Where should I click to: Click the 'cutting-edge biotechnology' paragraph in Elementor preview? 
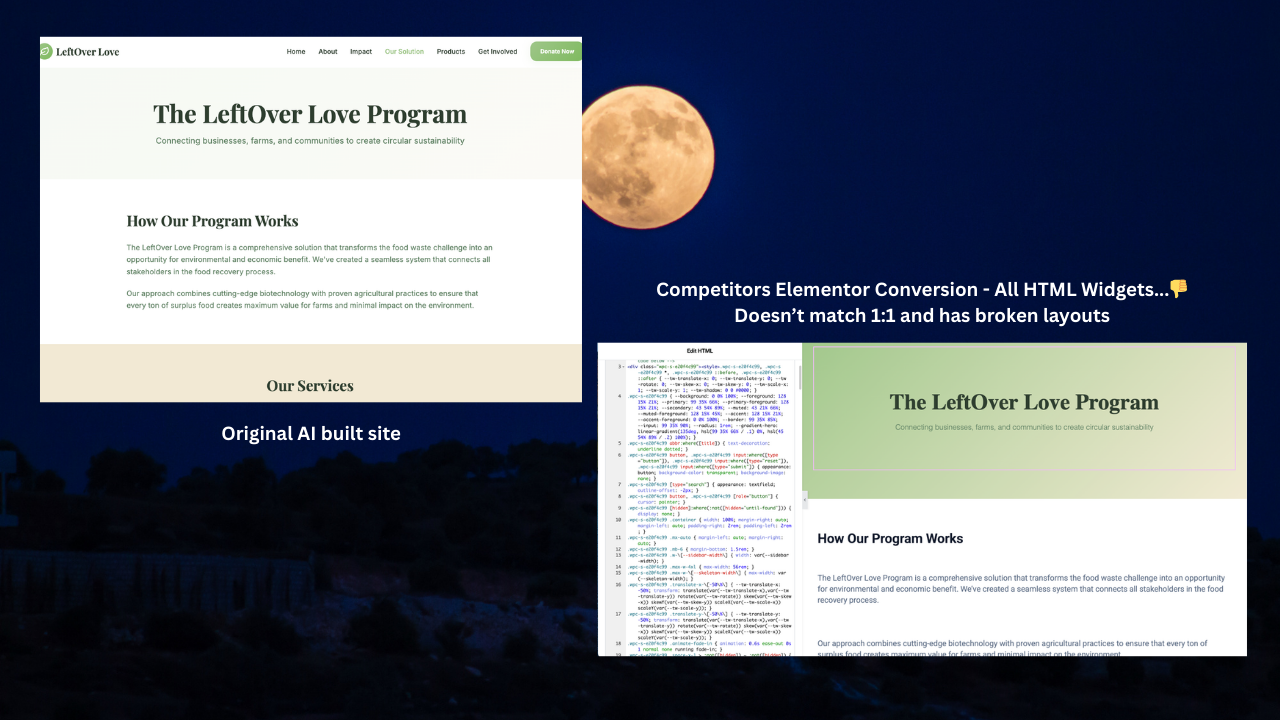pos(1012,648)
